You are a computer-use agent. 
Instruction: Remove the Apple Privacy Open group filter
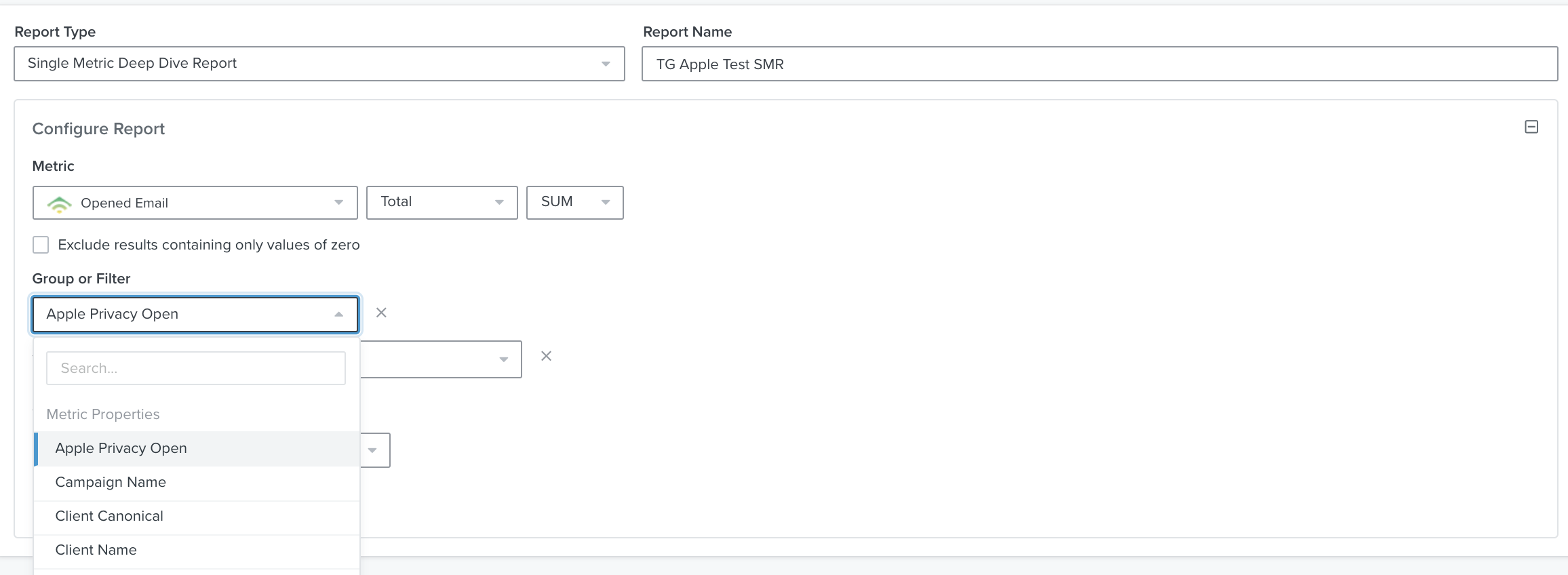381,313
